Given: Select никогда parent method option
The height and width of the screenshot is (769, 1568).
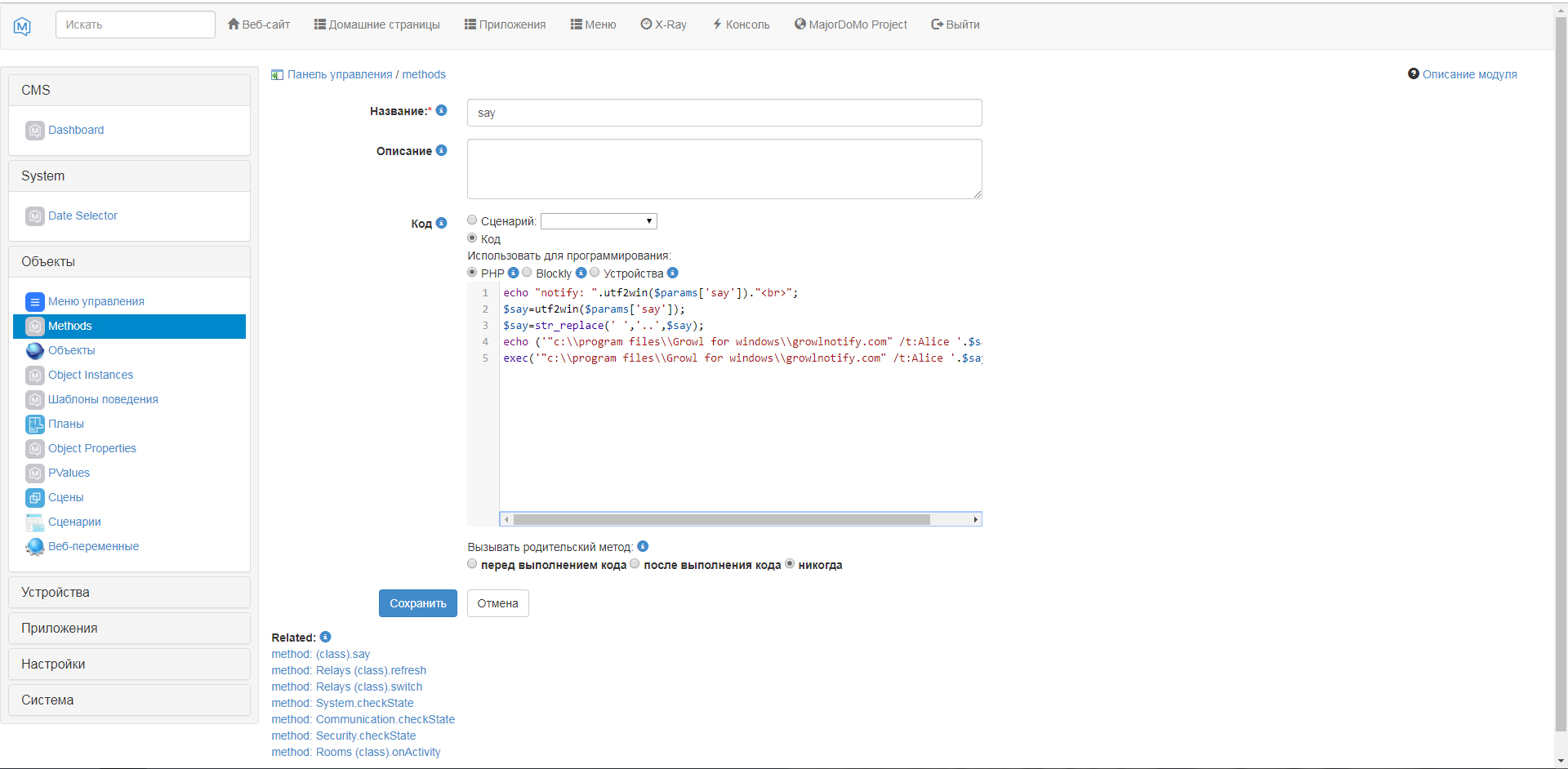Looking at the screenshot, I should [x=790, y=563].
